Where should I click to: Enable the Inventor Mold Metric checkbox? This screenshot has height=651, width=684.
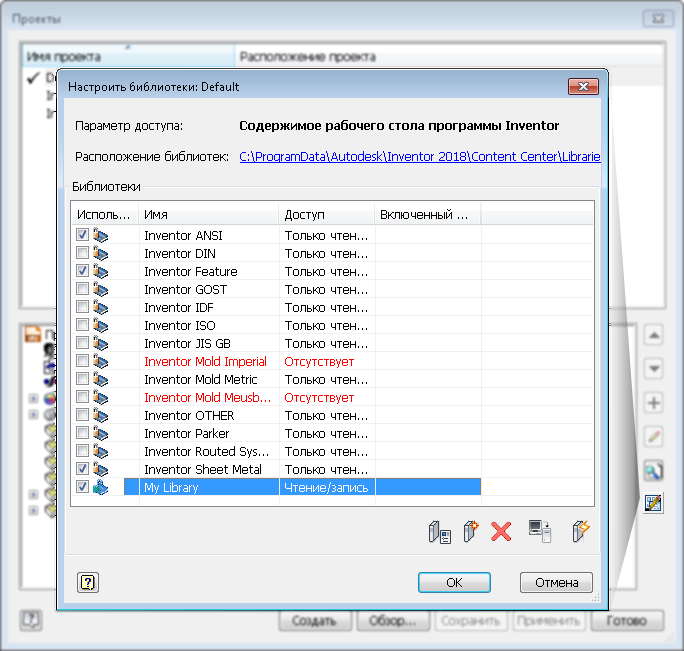(x=82, y=378)
